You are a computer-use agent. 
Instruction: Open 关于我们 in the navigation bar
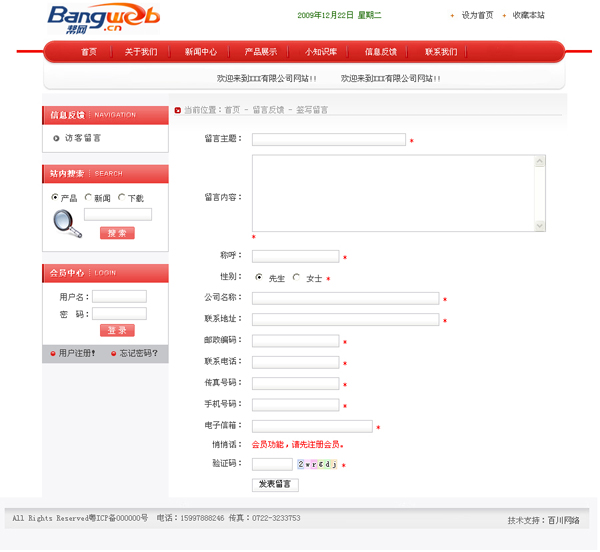point(141,52)
